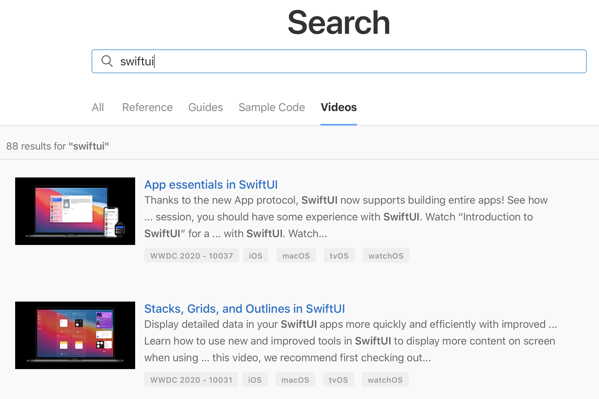Screen dimensions: 599x399
Task: Click iOS tag under App essentials
Action: pos(256,256)
